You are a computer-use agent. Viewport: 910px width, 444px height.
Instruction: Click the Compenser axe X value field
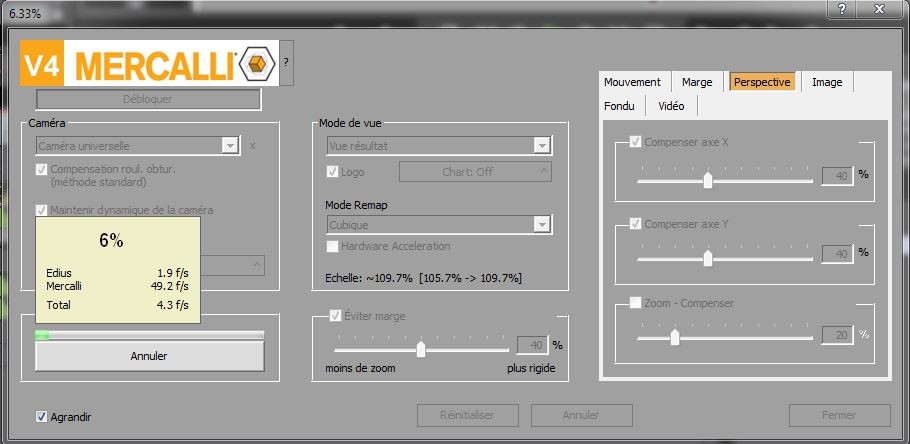tap(837, 175)
